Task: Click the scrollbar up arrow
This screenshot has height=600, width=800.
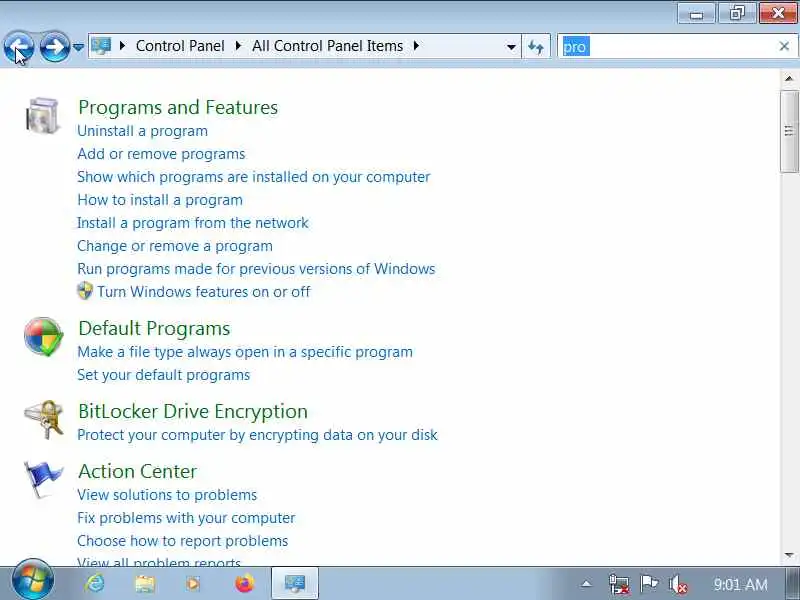Action: click(789, 79)
